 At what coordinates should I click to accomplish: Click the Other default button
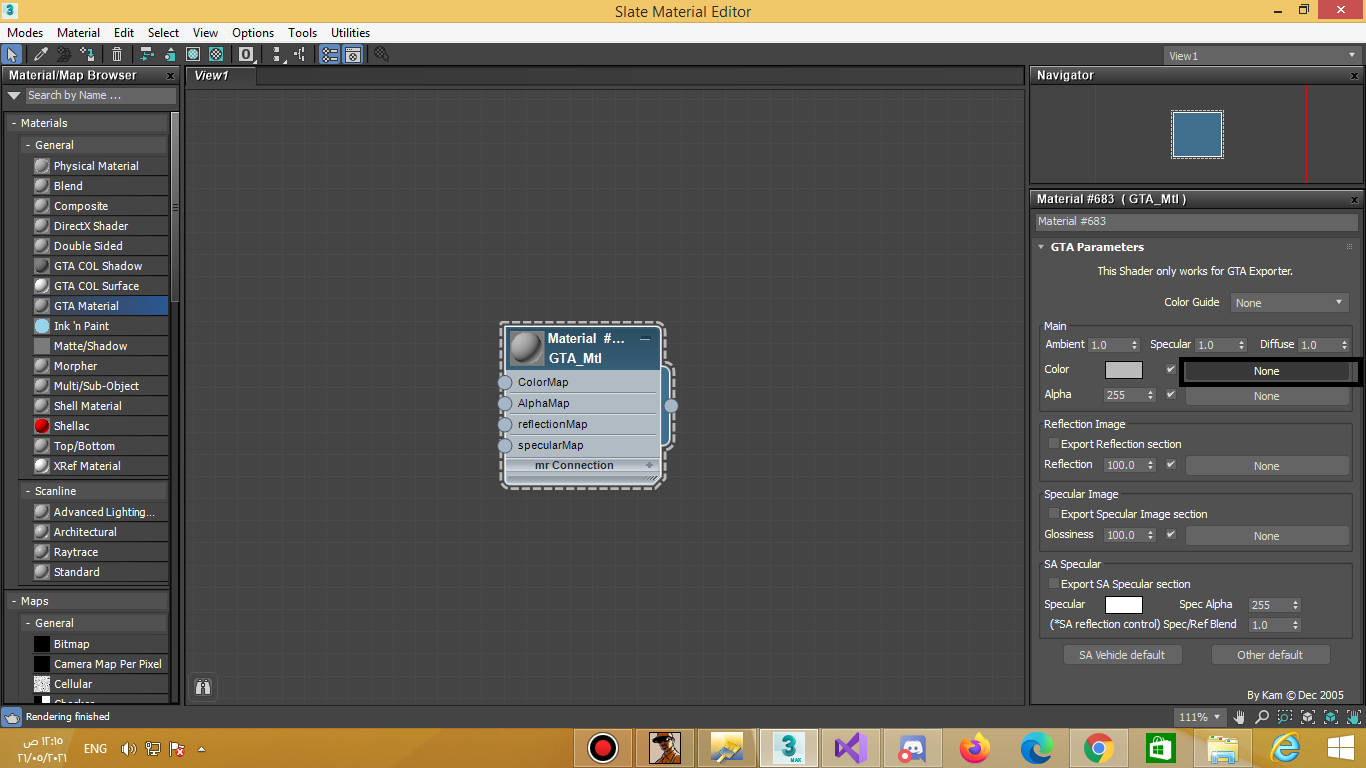1270,655
